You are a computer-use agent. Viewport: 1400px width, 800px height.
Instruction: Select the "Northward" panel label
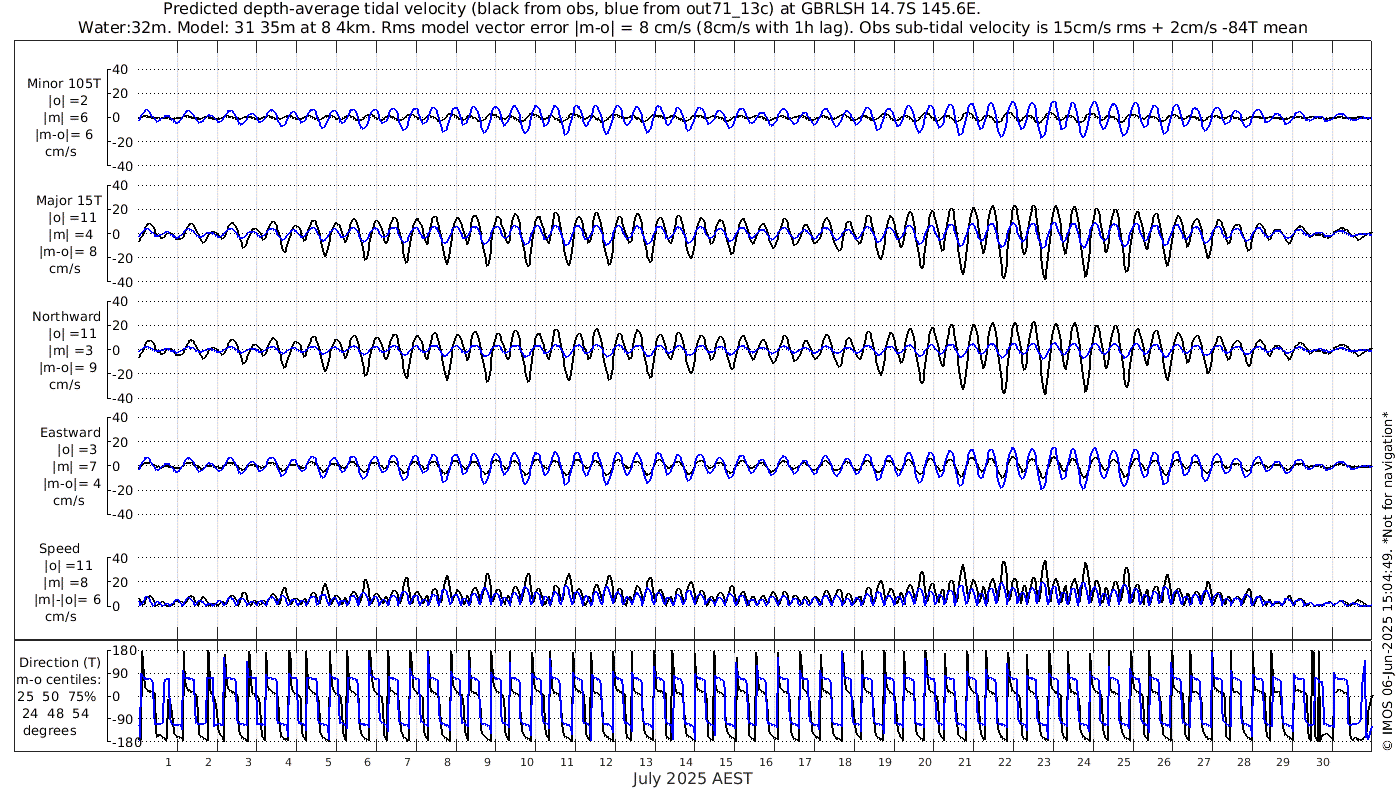(67, 316)
